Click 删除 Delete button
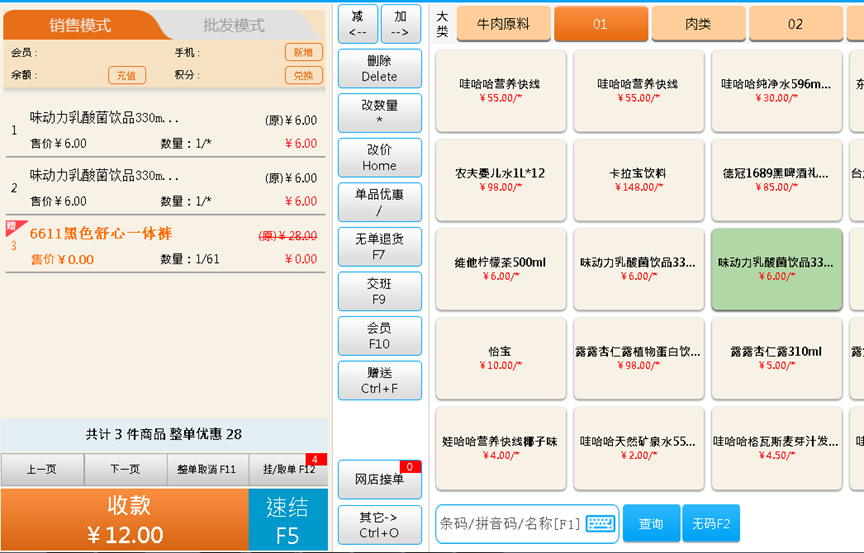 [x=380, y=68]
